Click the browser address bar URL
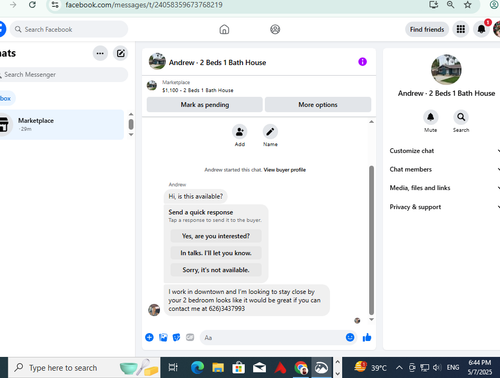Screen dimensions: 500x378 click(144, 5)
